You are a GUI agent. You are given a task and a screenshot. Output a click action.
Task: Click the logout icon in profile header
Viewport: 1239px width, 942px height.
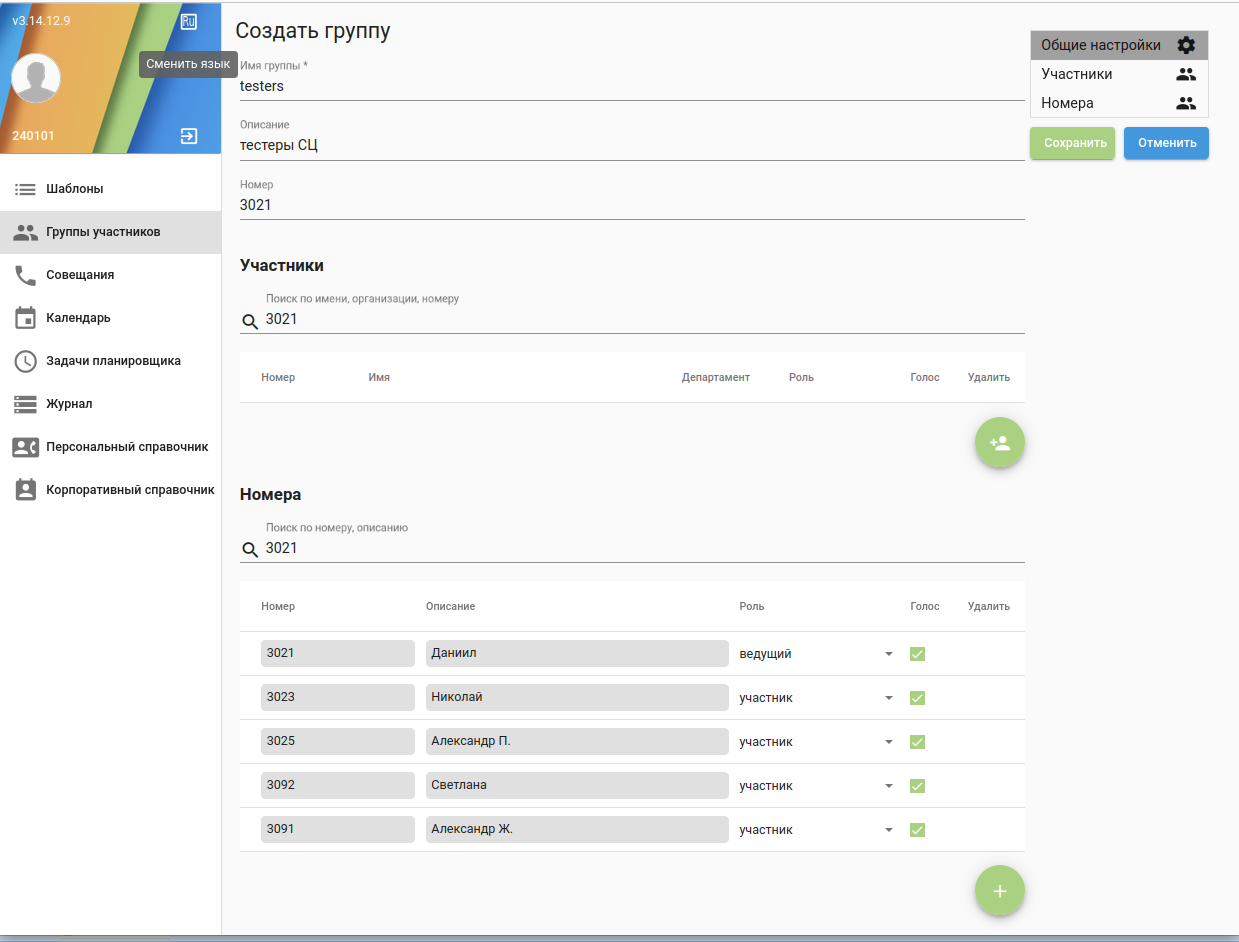(188, 136)
